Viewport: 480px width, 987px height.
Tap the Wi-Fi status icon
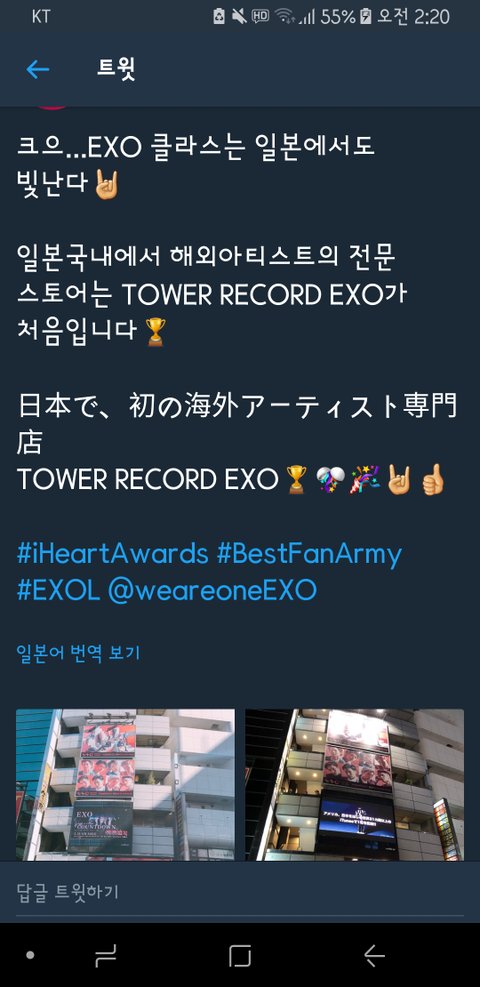(x=285, y=16)
